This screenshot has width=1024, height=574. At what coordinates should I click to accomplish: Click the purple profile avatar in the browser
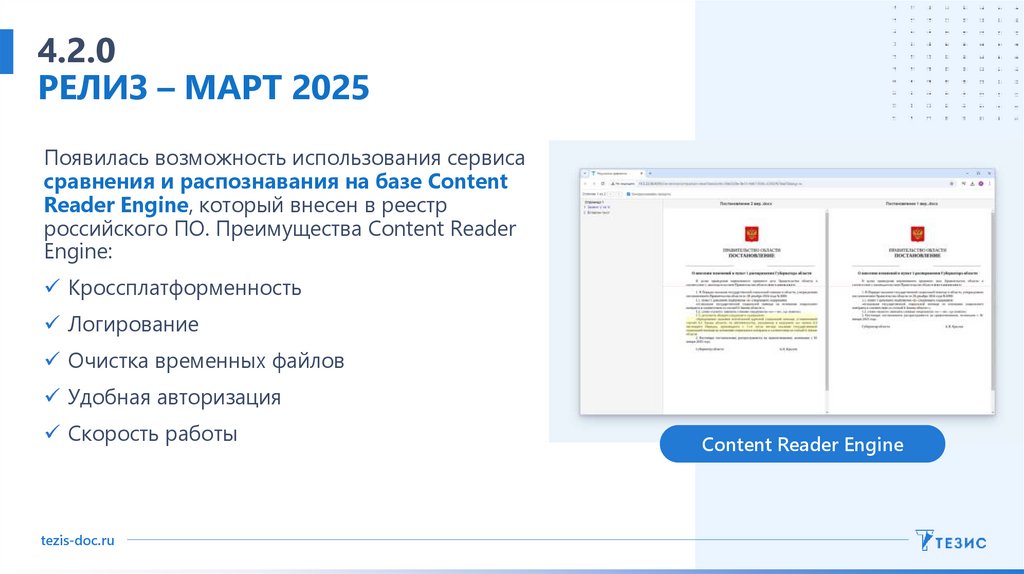click(x=981, y=183)
